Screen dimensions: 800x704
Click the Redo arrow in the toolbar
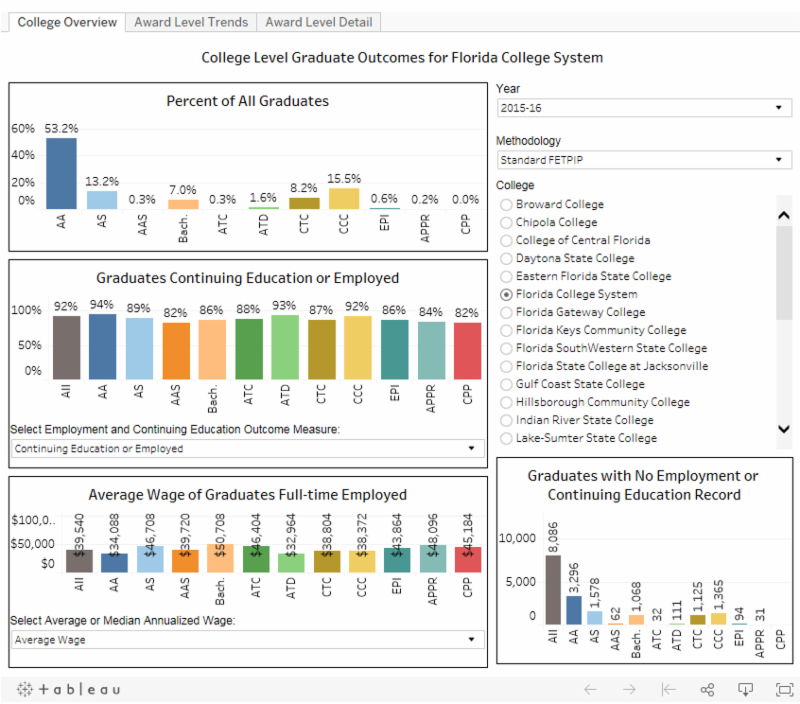pyautogui.click(x=629, y=689)
